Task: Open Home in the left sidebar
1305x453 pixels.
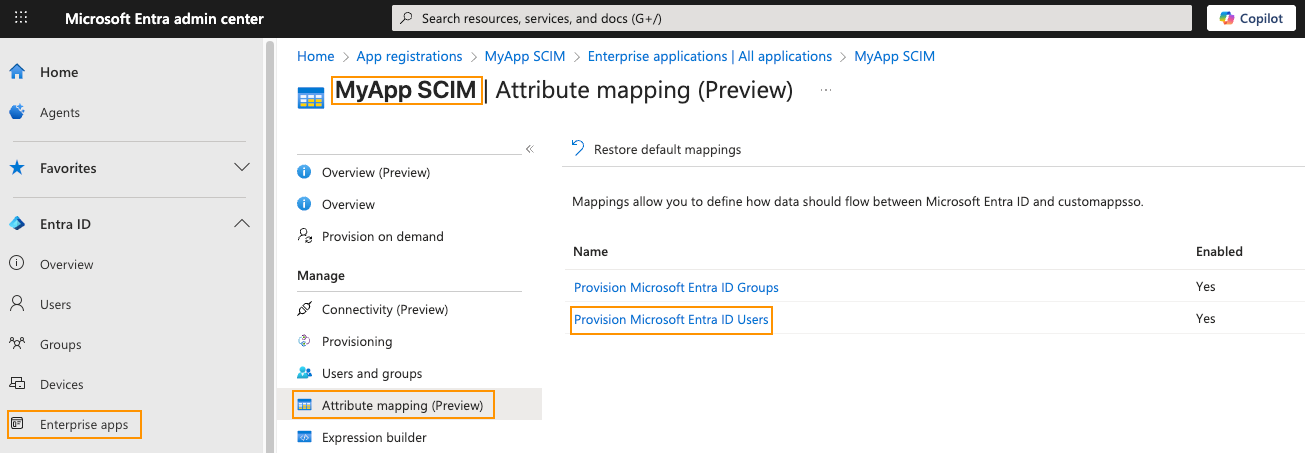Action: 59,73
